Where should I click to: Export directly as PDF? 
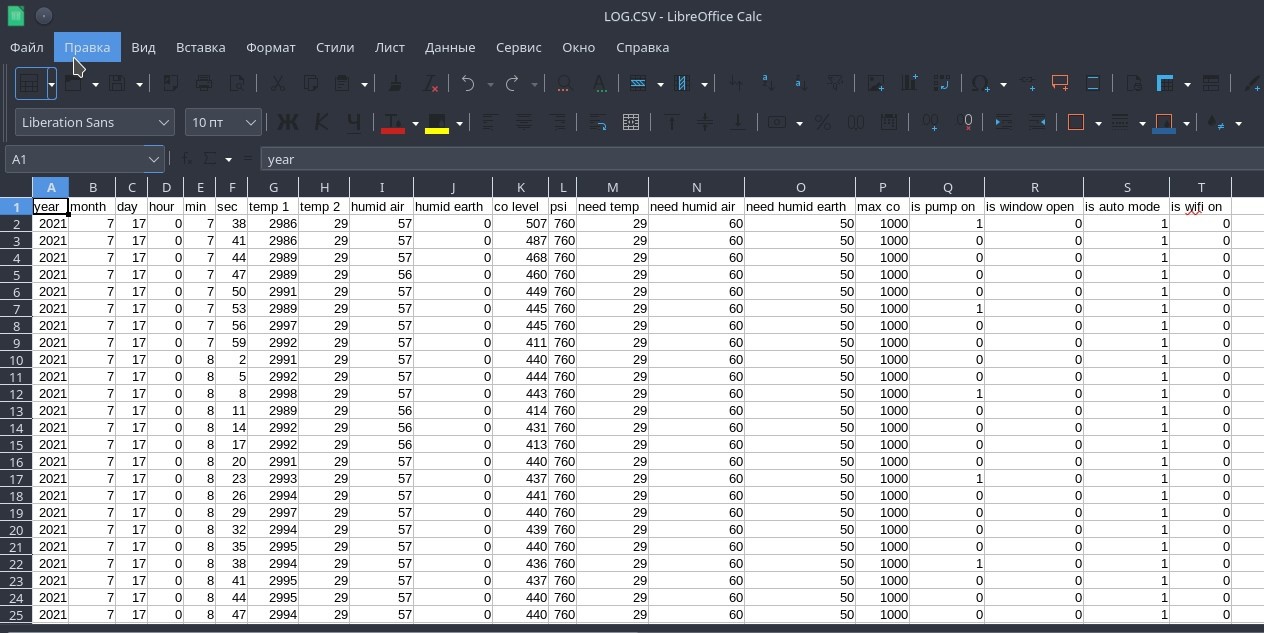pos(170,84)
